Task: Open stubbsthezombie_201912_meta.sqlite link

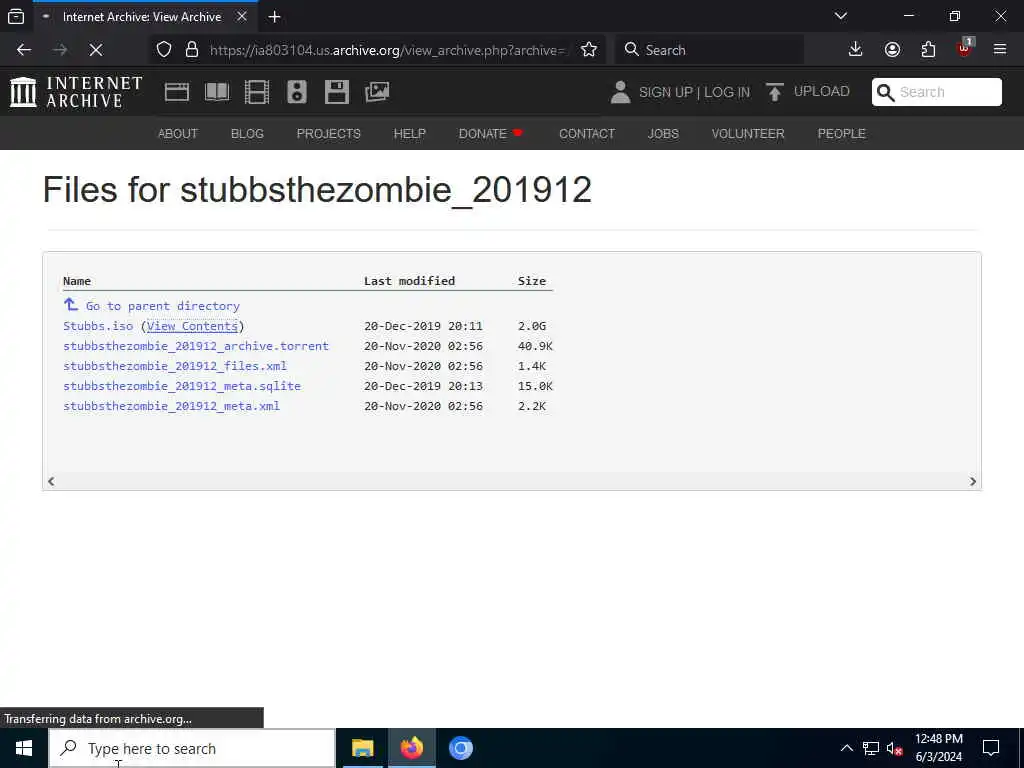Action: 182,386
